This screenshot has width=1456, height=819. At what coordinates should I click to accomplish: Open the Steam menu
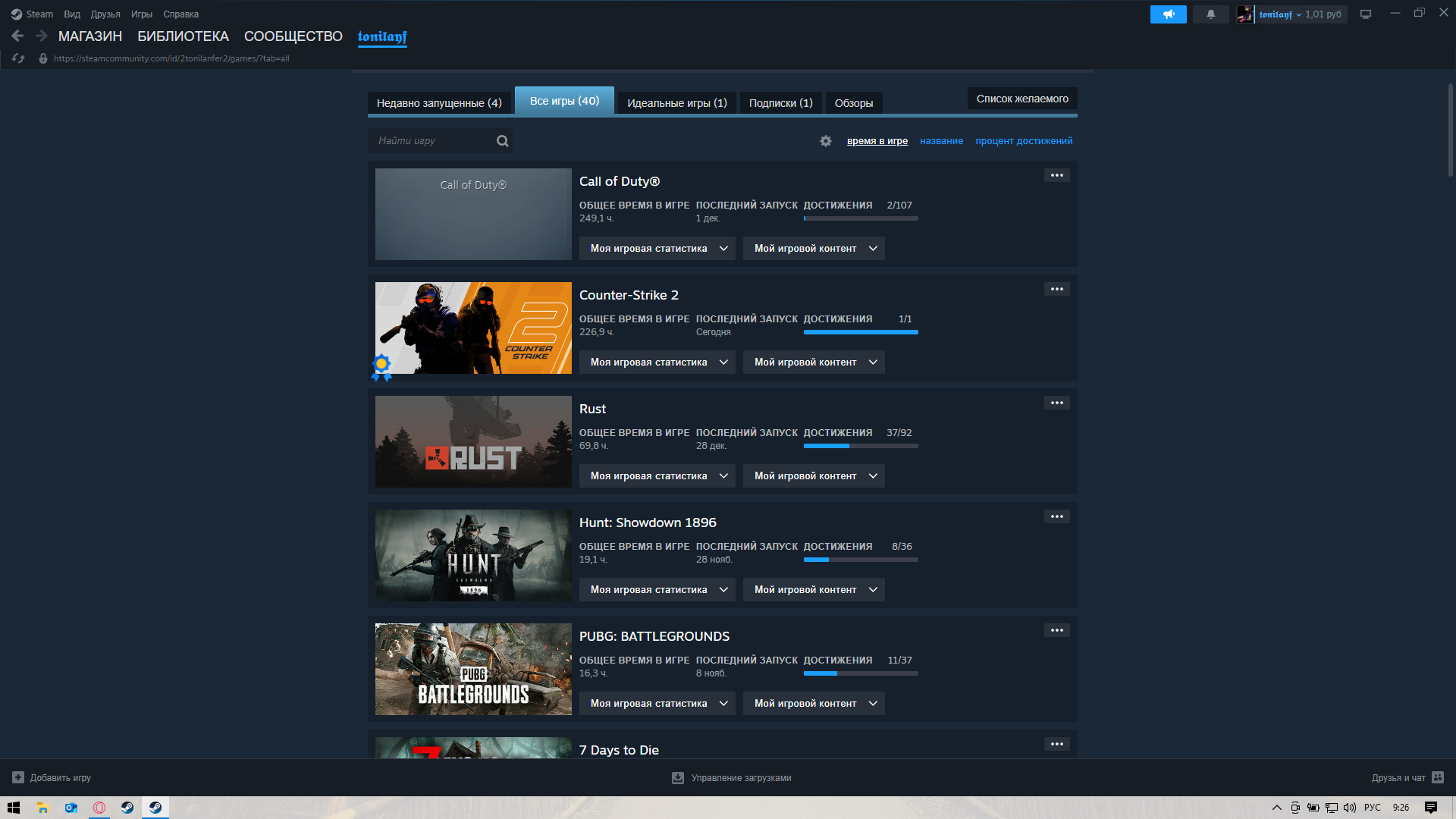[x=32, y=14]
